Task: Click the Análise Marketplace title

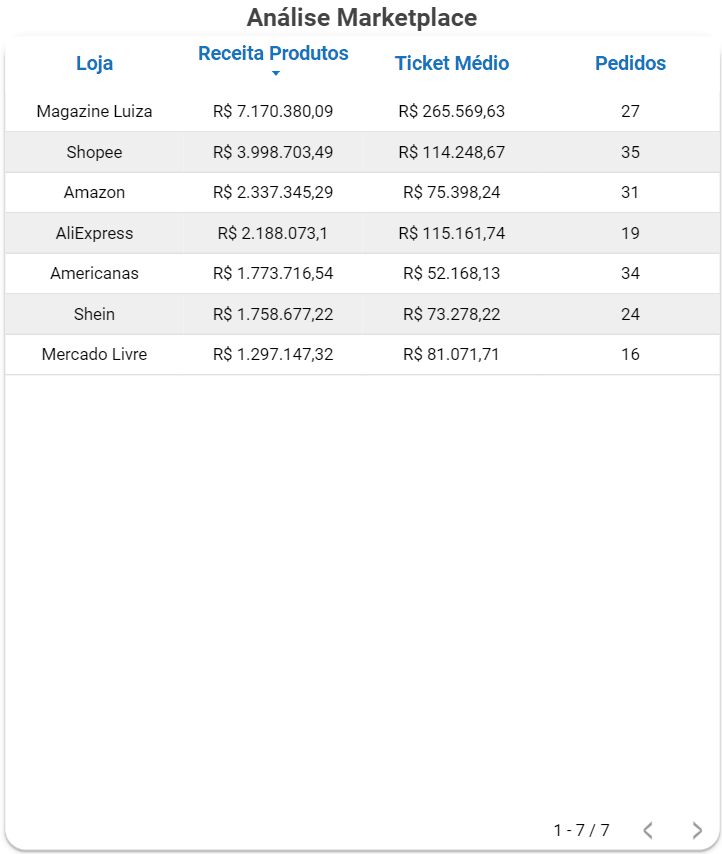Action: click(362, 18)
